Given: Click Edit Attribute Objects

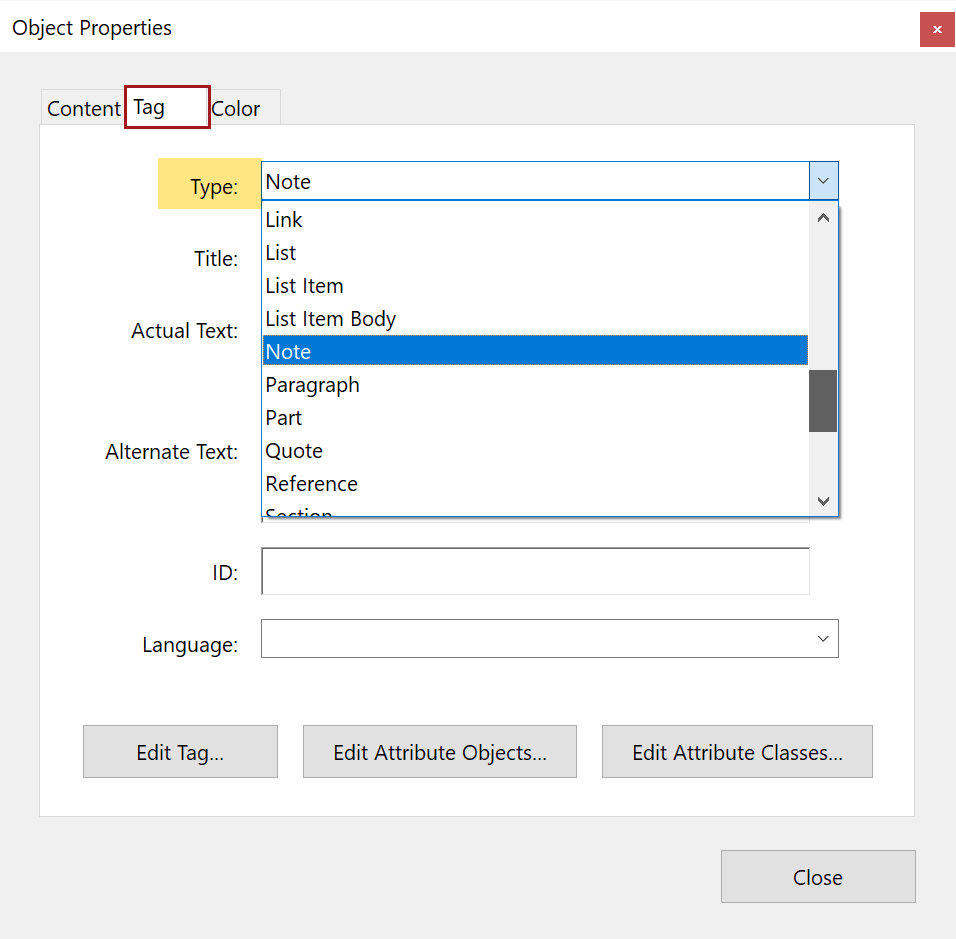Looking at the screenshot, I should tap(439, 751).
